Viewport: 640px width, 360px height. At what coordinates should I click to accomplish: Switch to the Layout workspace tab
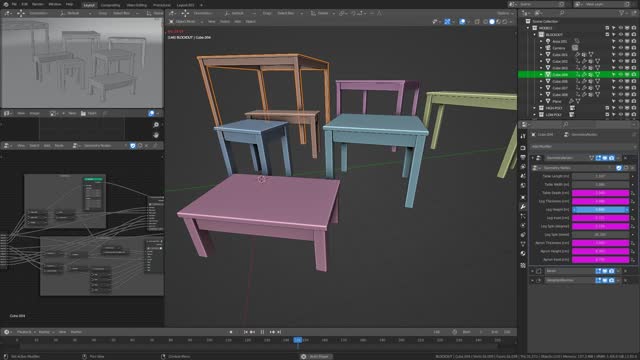89,5
